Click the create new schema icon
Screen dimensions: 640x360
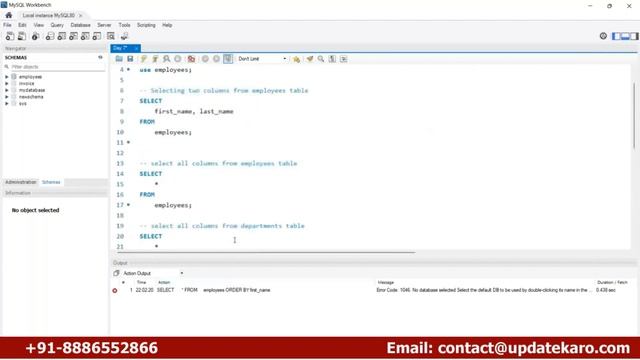[x=50, y=36]
